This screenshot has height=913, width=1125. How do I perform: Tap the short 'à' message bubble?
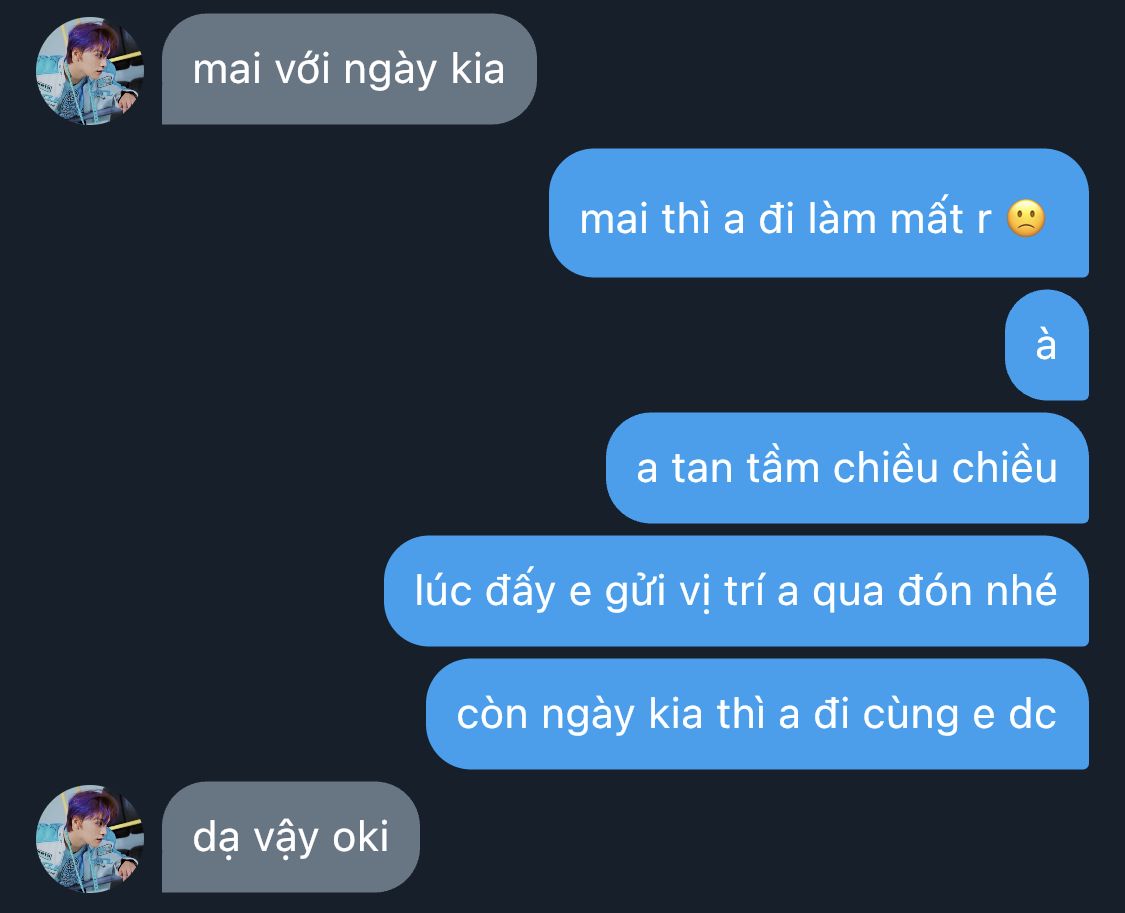coord(1047,345)
